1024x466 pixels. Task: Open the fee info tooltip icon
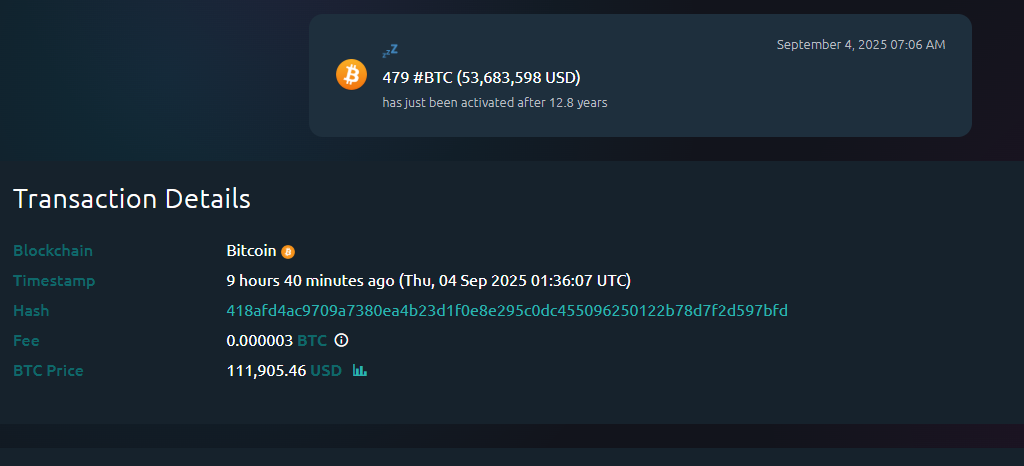click(341, 341)
